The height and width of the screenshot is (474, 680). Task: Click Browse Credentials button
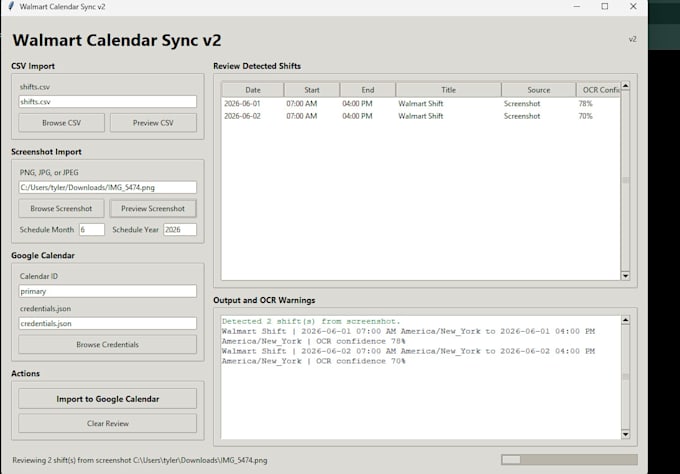[x=108, y=344]
